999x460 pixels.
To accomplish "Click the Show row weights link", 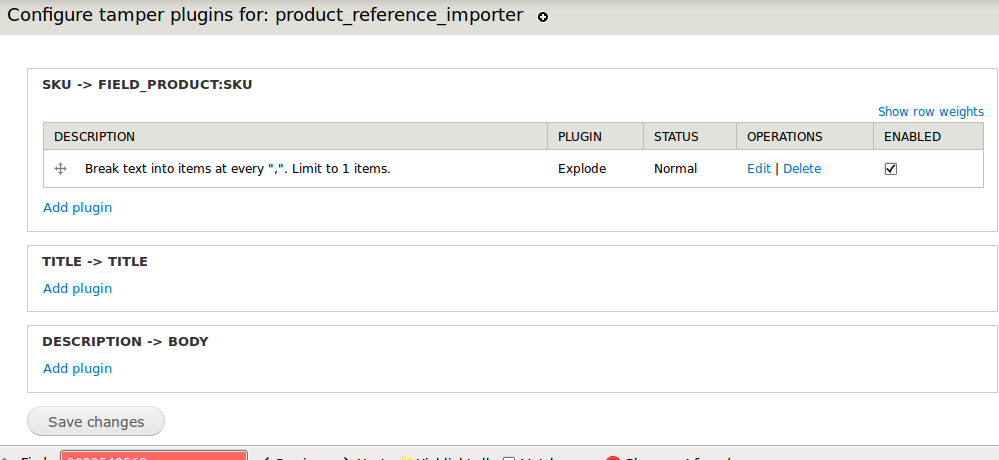I will [930, 112].
